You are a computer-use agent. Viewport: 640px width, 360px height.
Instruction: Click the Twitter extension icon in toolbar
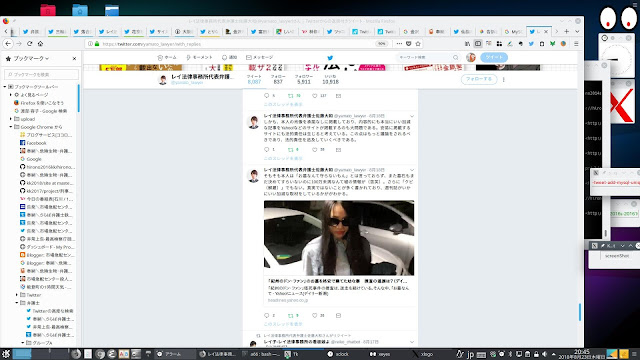(531, 44)
